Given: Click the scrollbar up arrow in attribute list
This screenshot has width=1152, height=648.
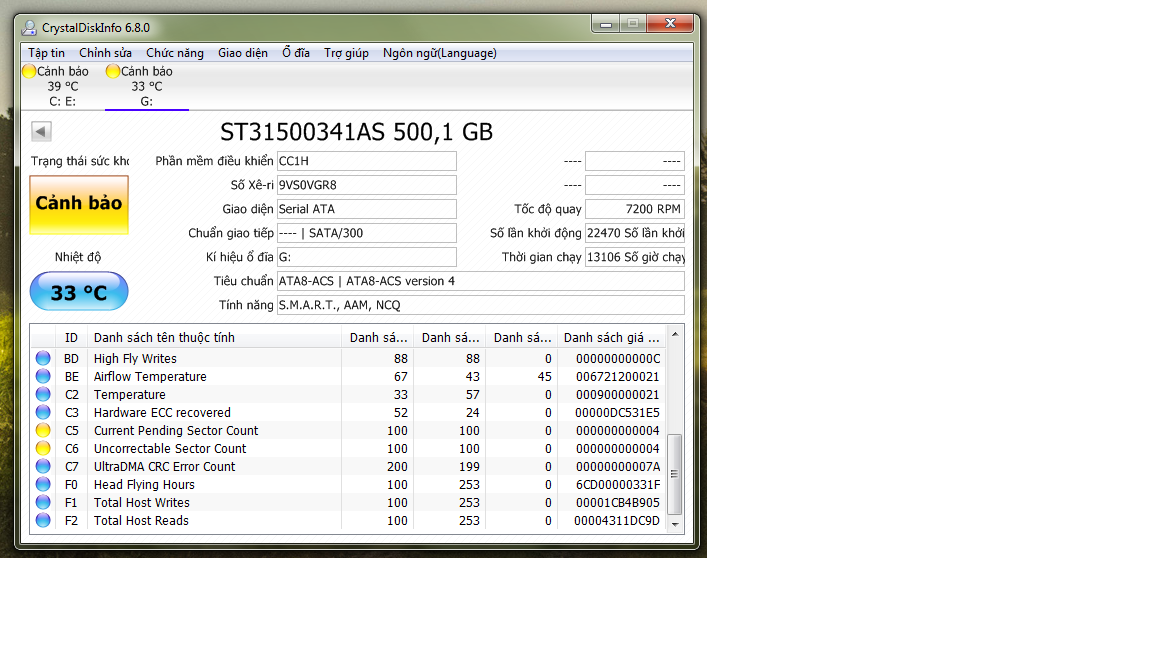Looking at the screenshot, I should pyautogui.click(x=675, y=334).
